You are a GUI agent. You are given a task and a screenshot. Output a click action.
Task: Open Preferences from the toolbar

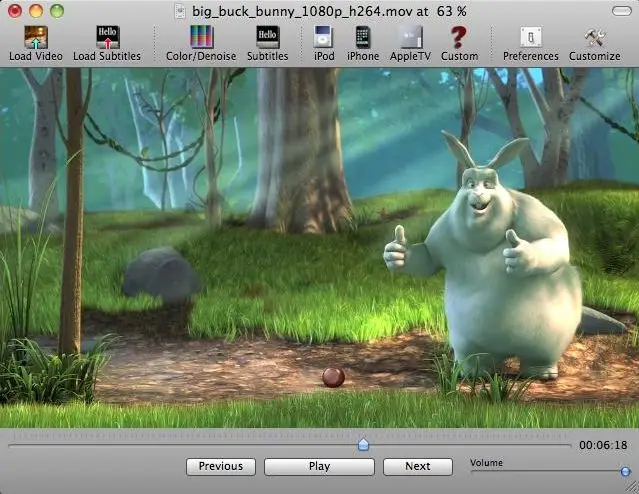pos(531,44)
